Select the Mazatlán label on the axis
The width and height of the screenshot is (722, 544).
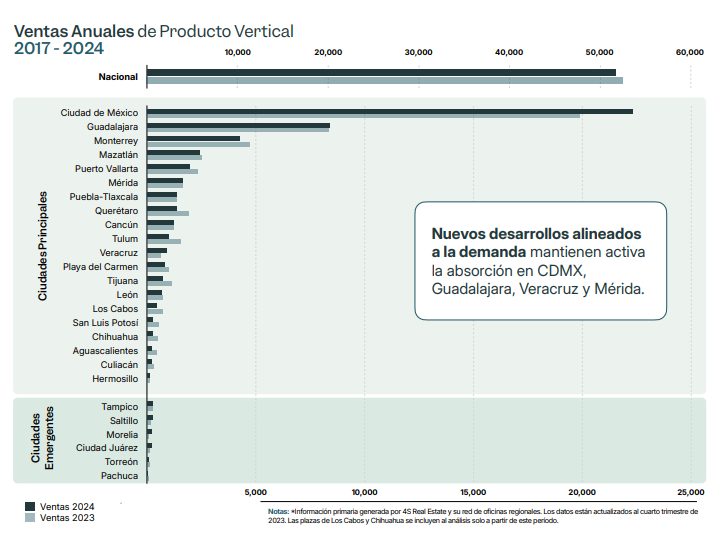point(118,155)
